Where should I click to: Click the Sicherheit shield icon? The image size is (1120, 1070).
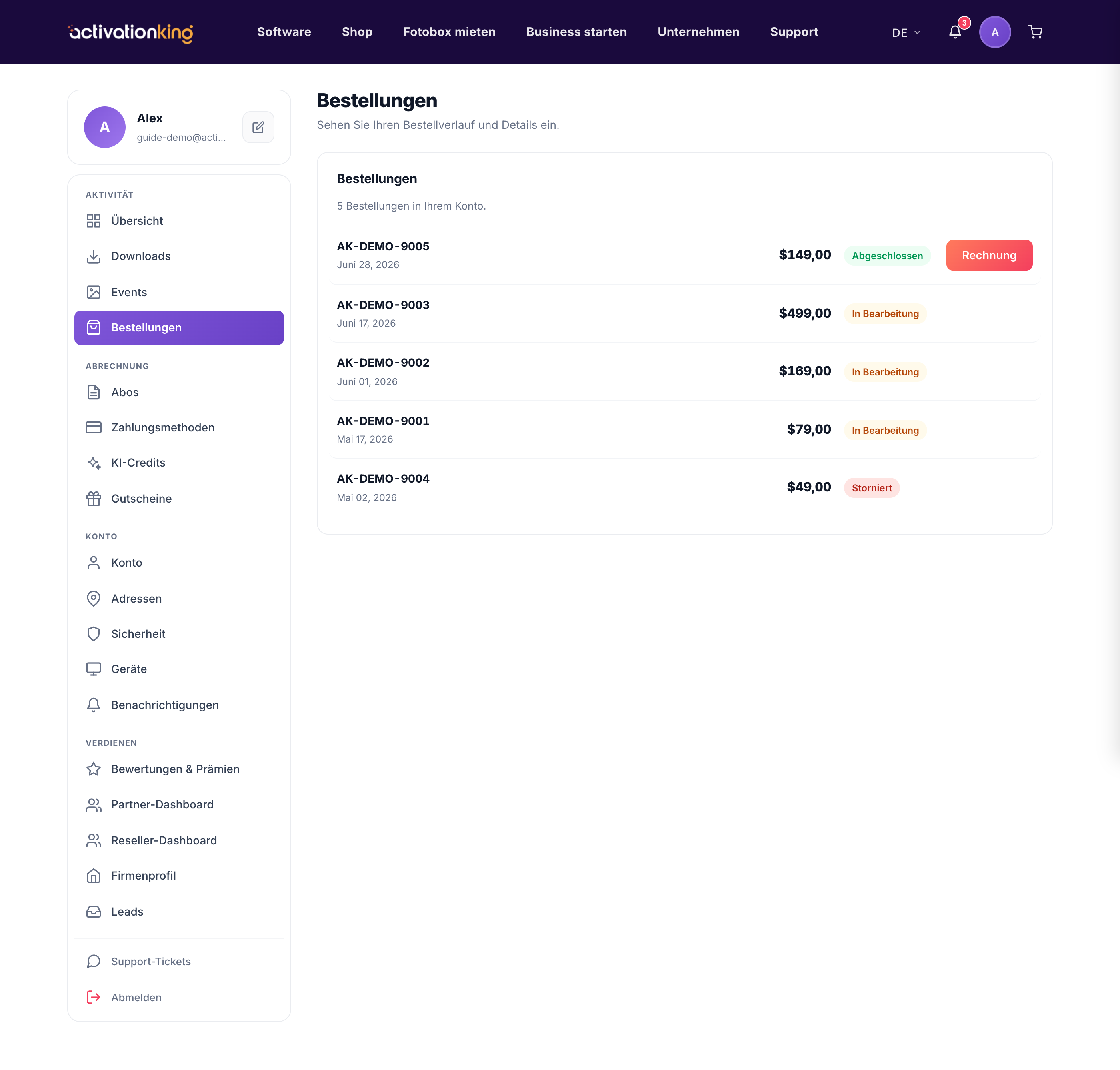pyautogui.click(x=94, y=634)
